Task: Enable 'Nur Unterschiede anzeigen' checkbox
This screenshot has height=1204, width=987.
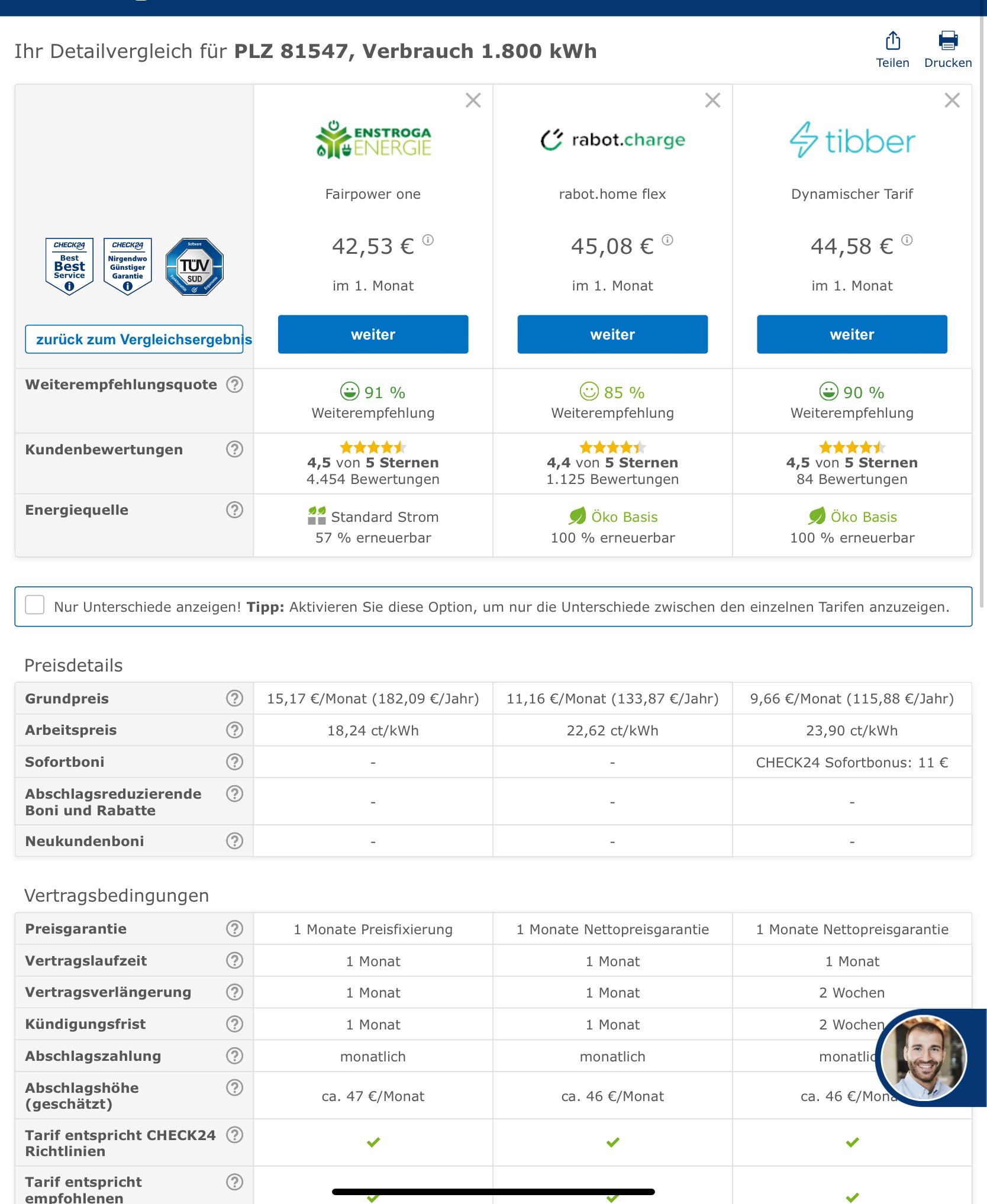Action: [35, 605]
